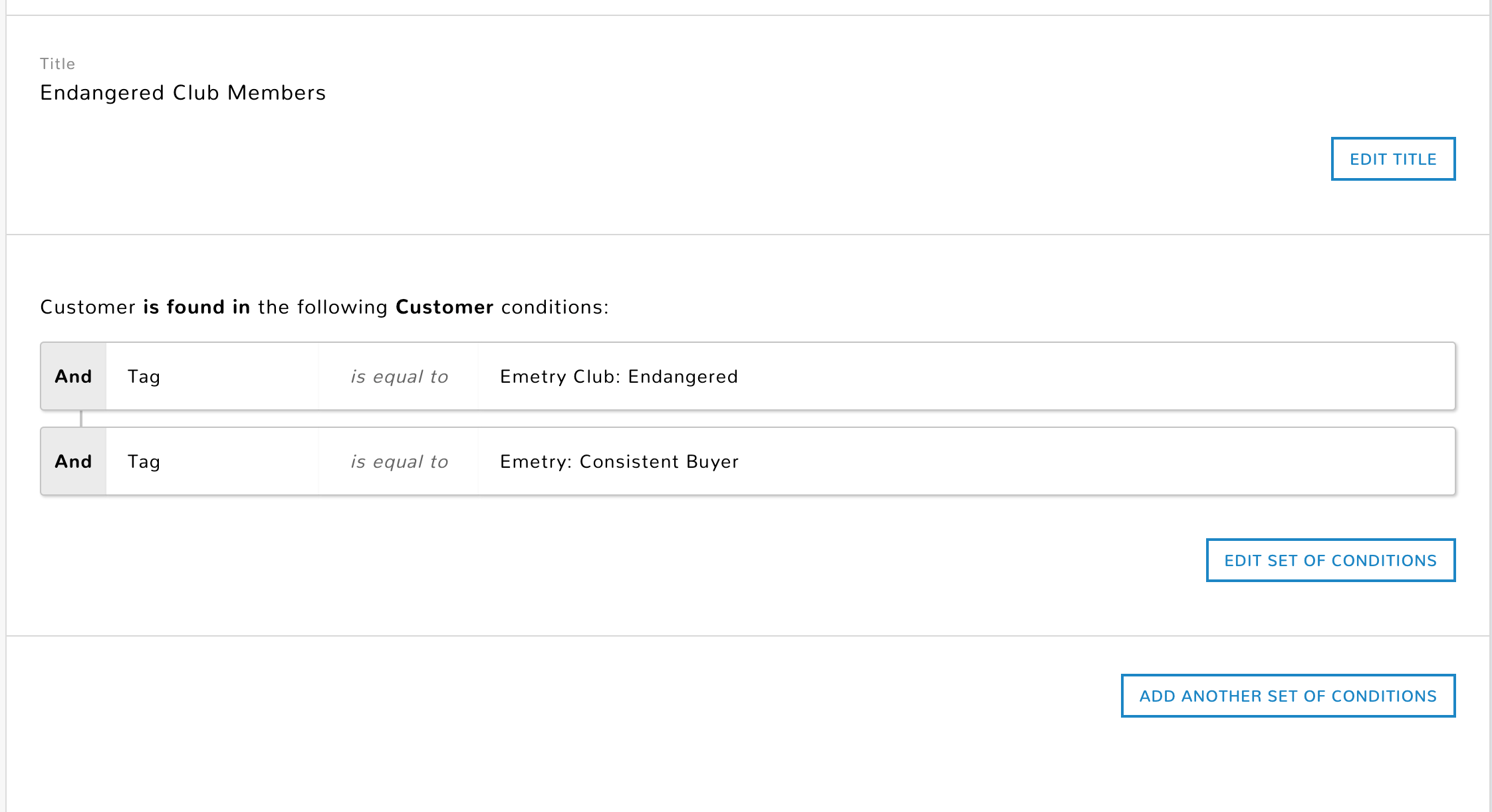Click the And operator in the Consistent Buyer row

(x=73, y=461)
